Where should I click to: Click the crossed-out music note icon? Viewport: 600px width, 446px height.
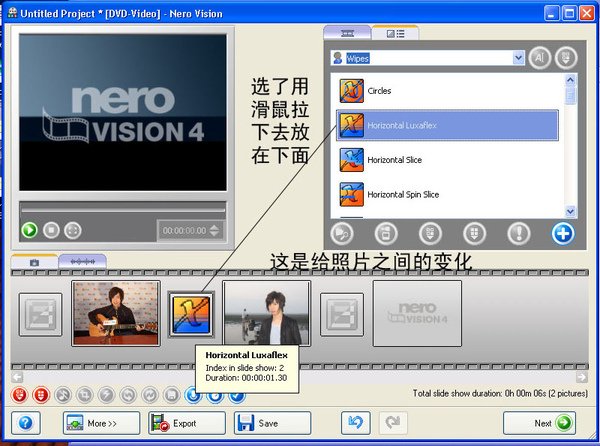[x=63, y=395]
